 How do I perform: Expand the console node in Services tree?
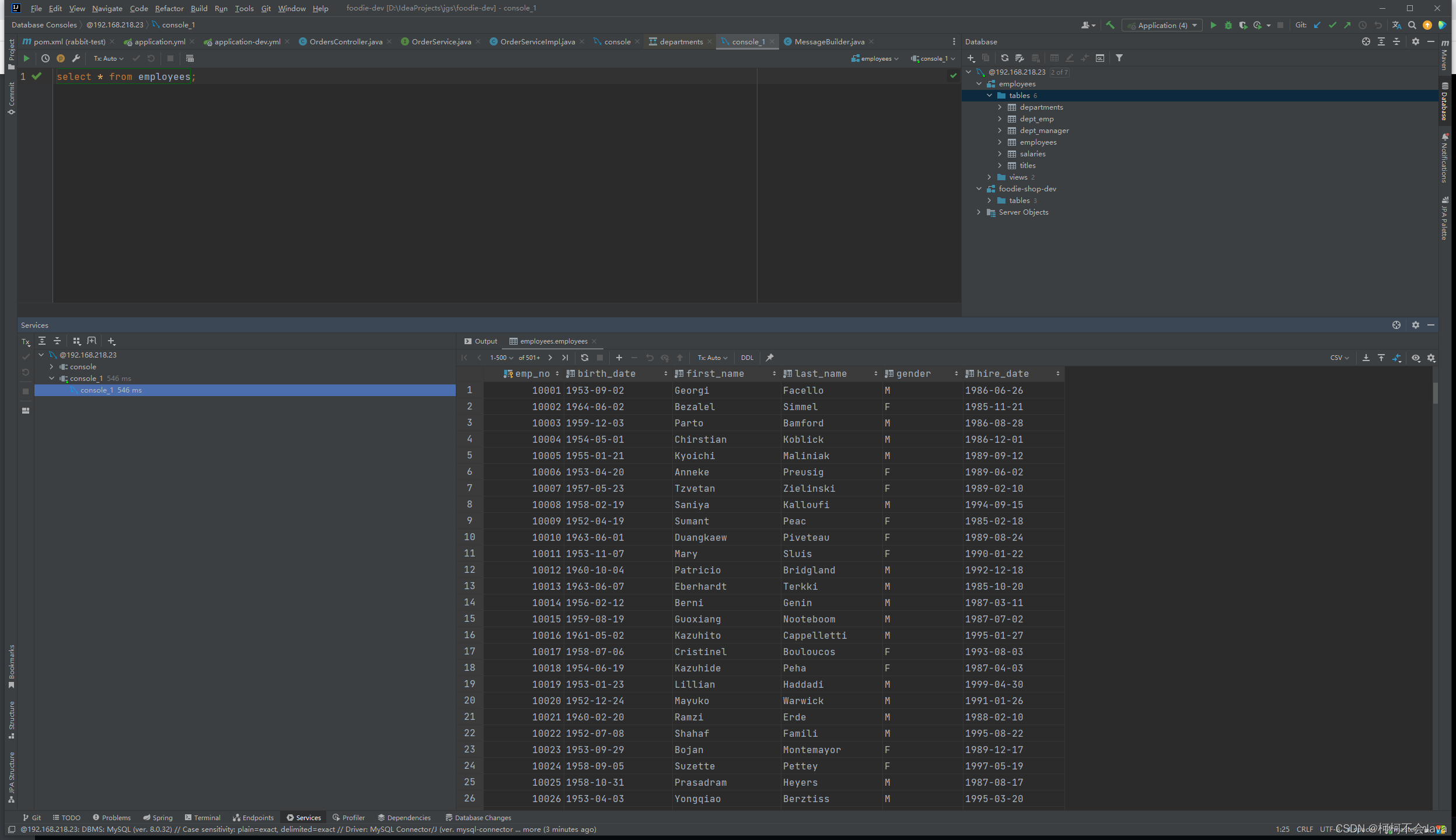51,367
